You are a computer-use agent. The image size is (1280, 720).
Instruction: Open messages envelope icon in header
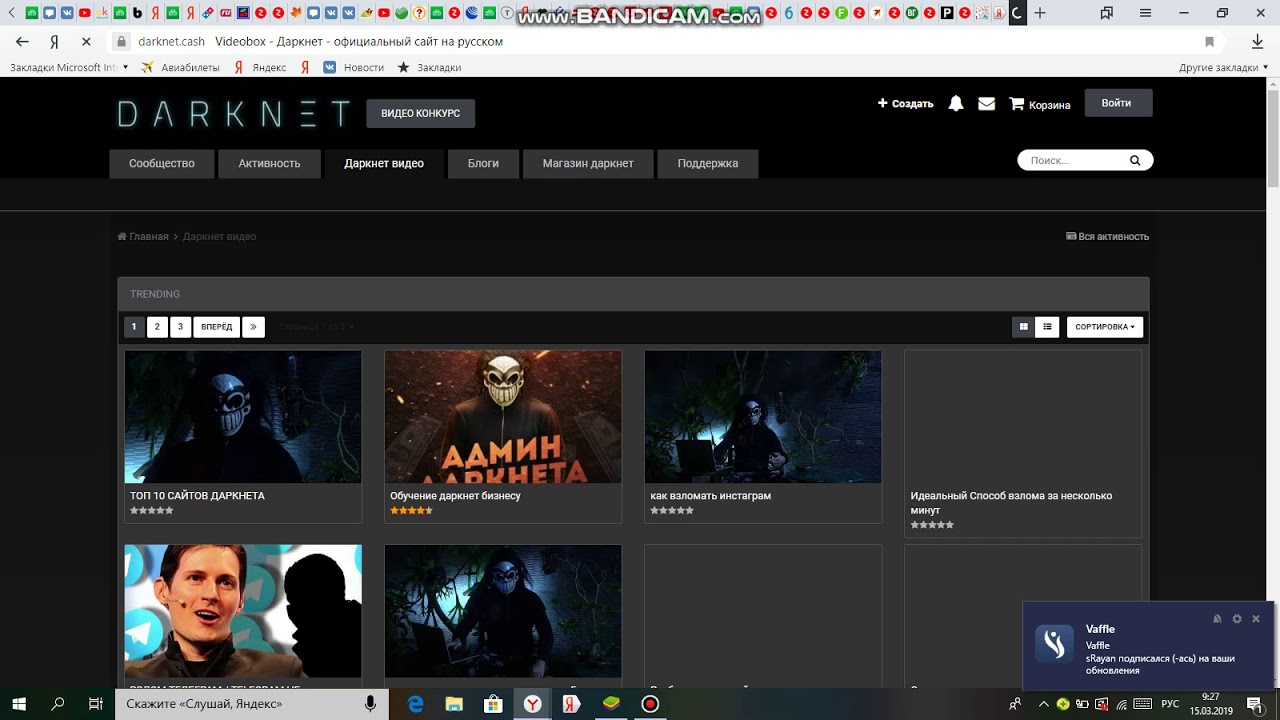(x=986, y=104)
